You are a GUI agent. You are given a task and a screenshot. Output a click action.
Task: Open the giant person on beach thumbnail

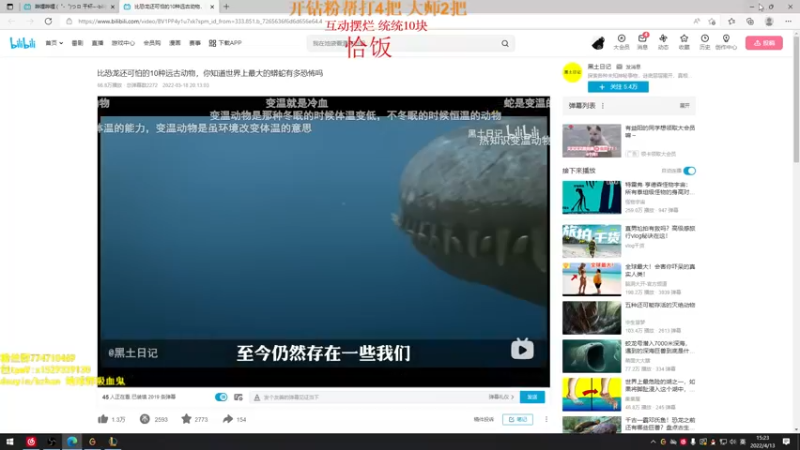point(592,279)
